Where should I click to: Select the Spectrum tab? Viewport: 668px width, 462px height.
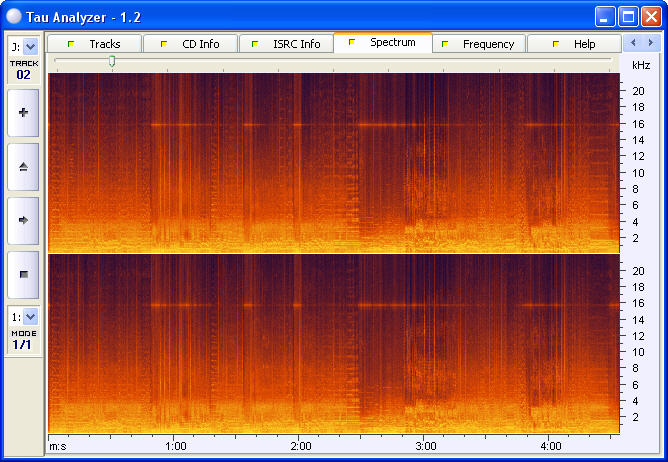click(383, 43)
